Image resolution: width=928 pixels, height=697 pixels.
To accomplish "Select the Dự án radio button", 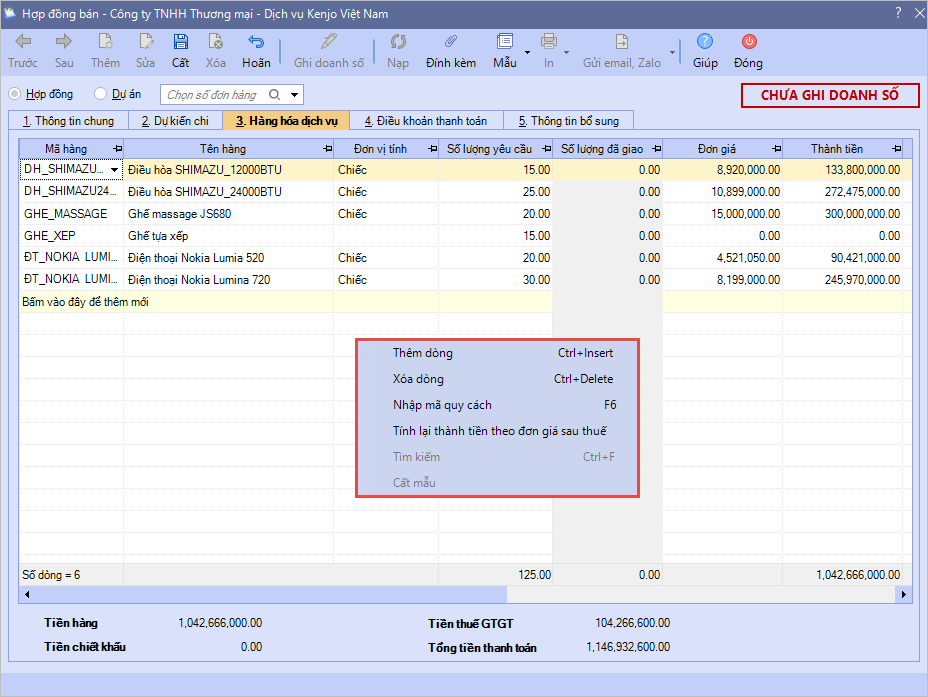I will [100, 94].
